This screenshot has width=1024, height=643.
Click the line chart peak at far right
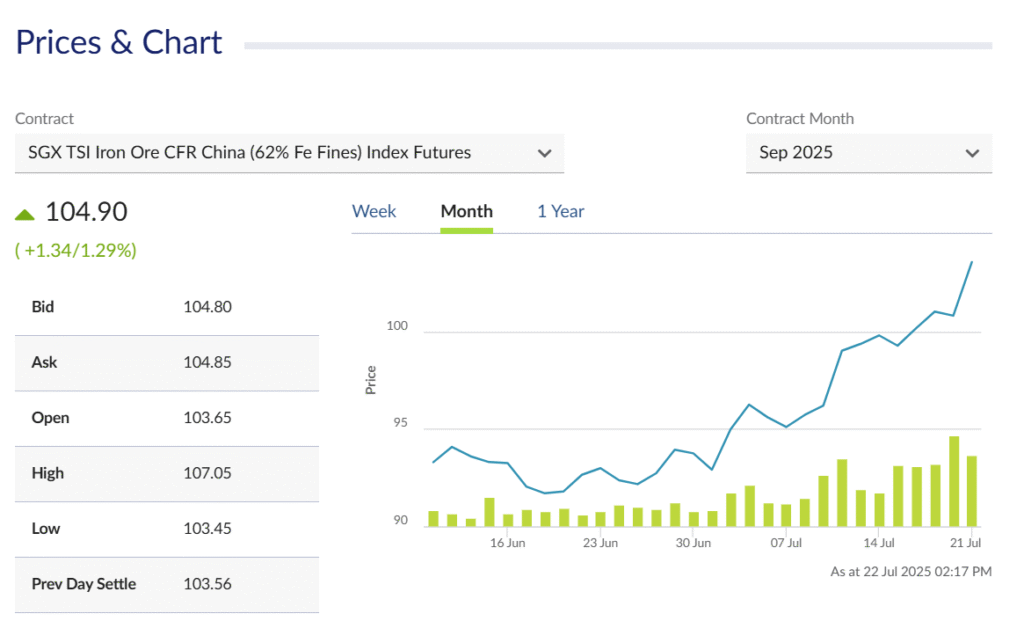[x=972, y=262]
